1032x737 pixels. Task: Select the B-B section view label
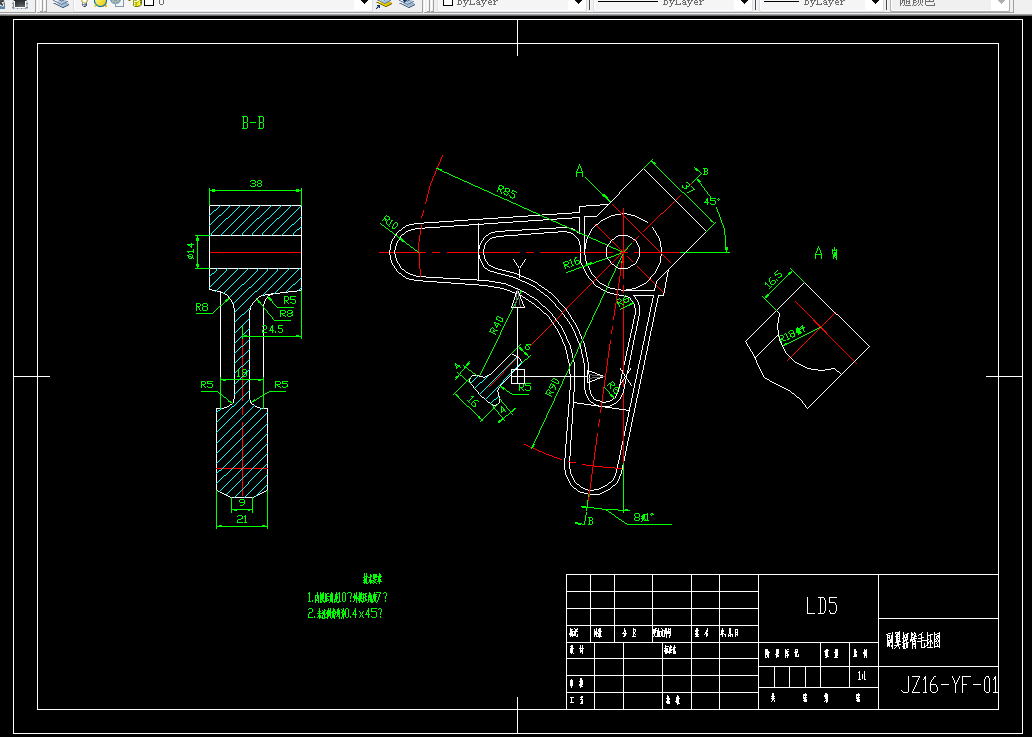point(253,123)
